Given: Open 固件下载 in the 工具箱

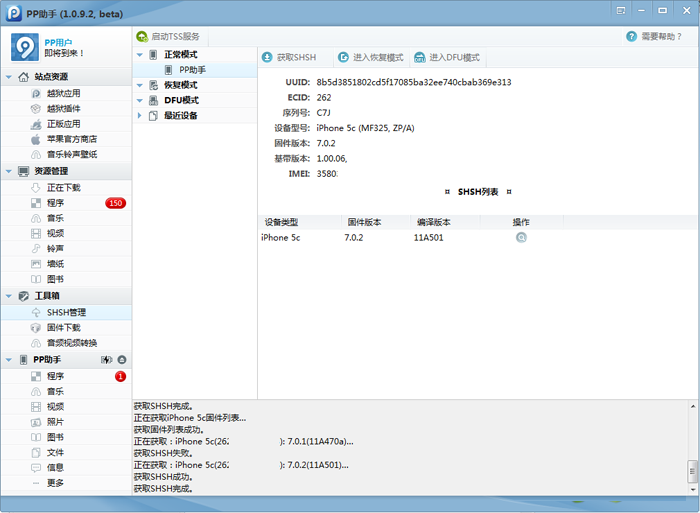Looking at the screenshot, I should pyautogui.click(x=64, y=328).
